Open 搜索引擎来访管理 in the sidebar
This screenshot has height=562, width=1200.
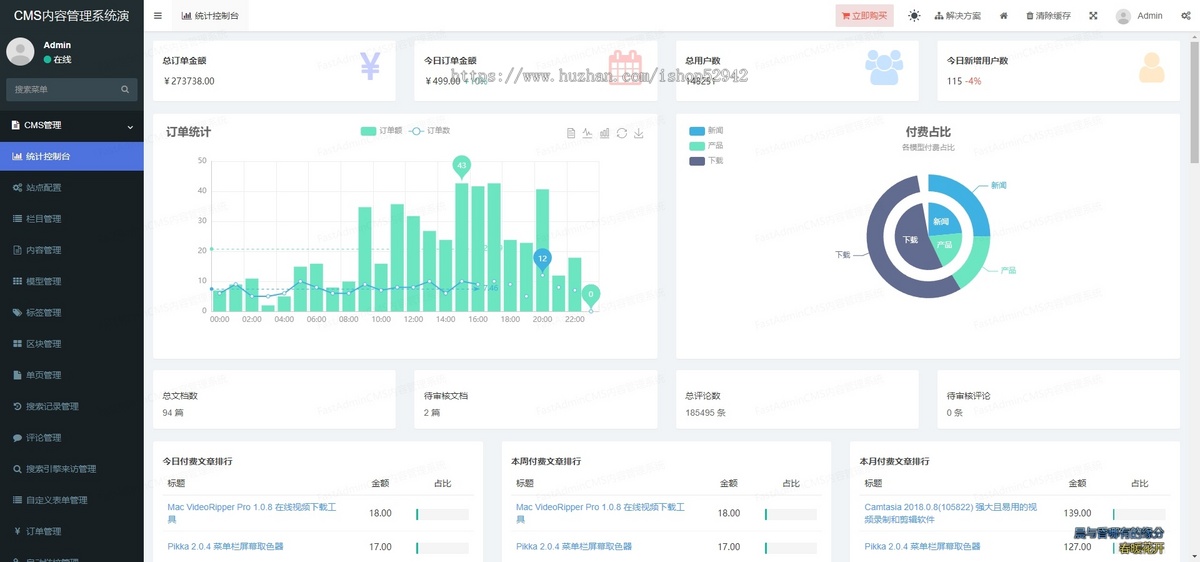pos(72,469)
